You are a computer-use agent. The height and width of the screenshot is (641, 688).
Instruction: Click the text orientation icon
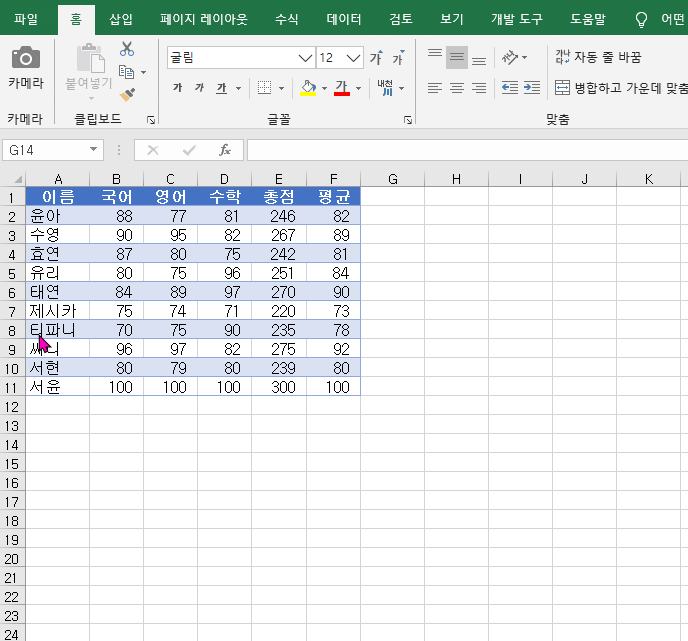[509, 57]
